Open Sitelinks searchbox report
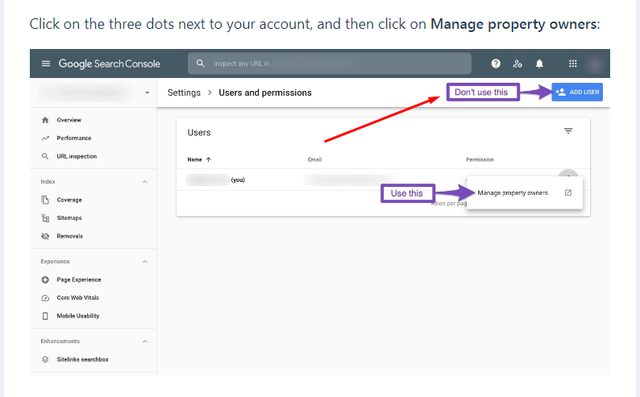640x397 pixels. tap(82, 359)
